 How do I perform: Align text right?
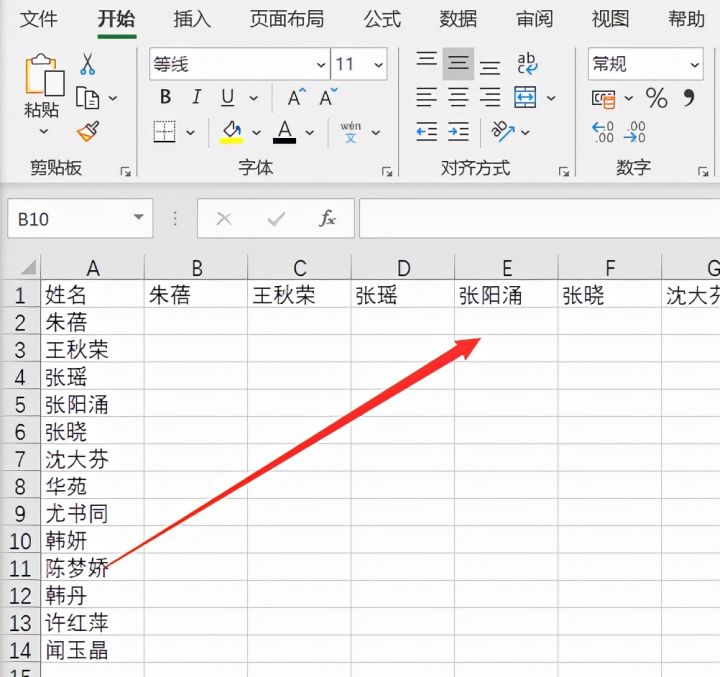tap(490, 97)
